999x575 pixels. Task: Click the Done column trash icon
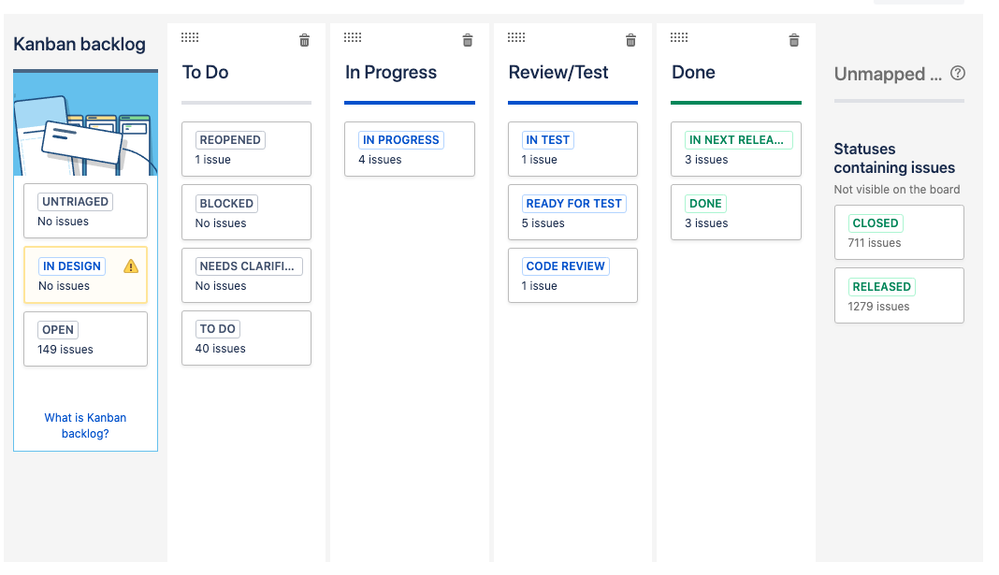(x=794, y=41)
